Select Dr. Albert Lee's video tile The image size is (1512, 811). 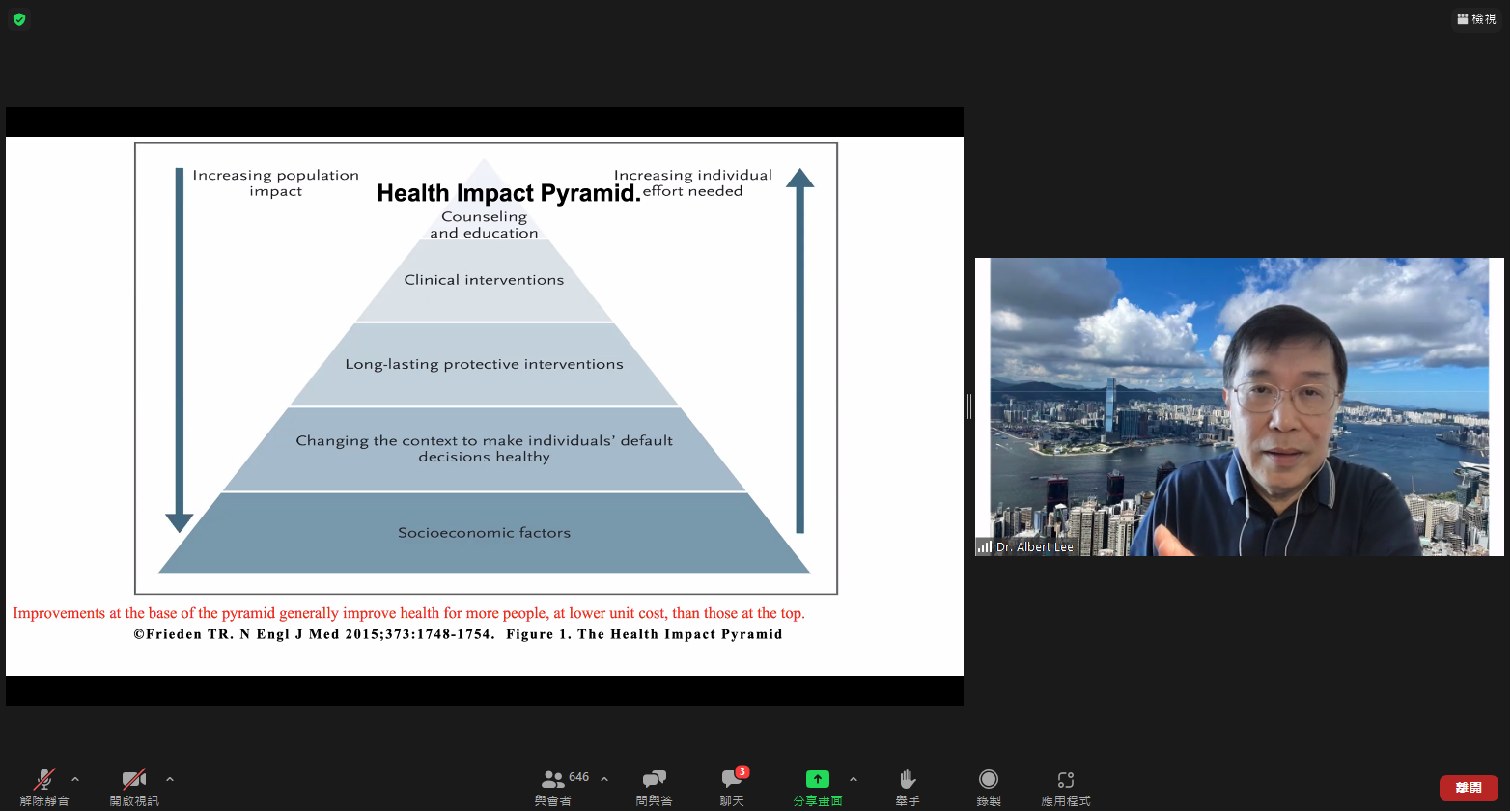click(x=1239, y=405)
